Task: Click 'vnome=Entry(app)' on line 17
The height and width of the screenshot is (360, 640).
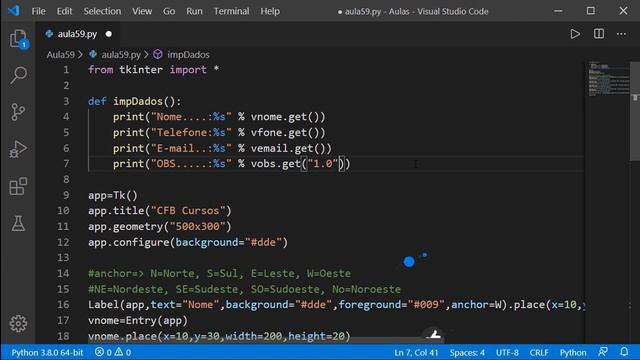Action: (138, 320)
